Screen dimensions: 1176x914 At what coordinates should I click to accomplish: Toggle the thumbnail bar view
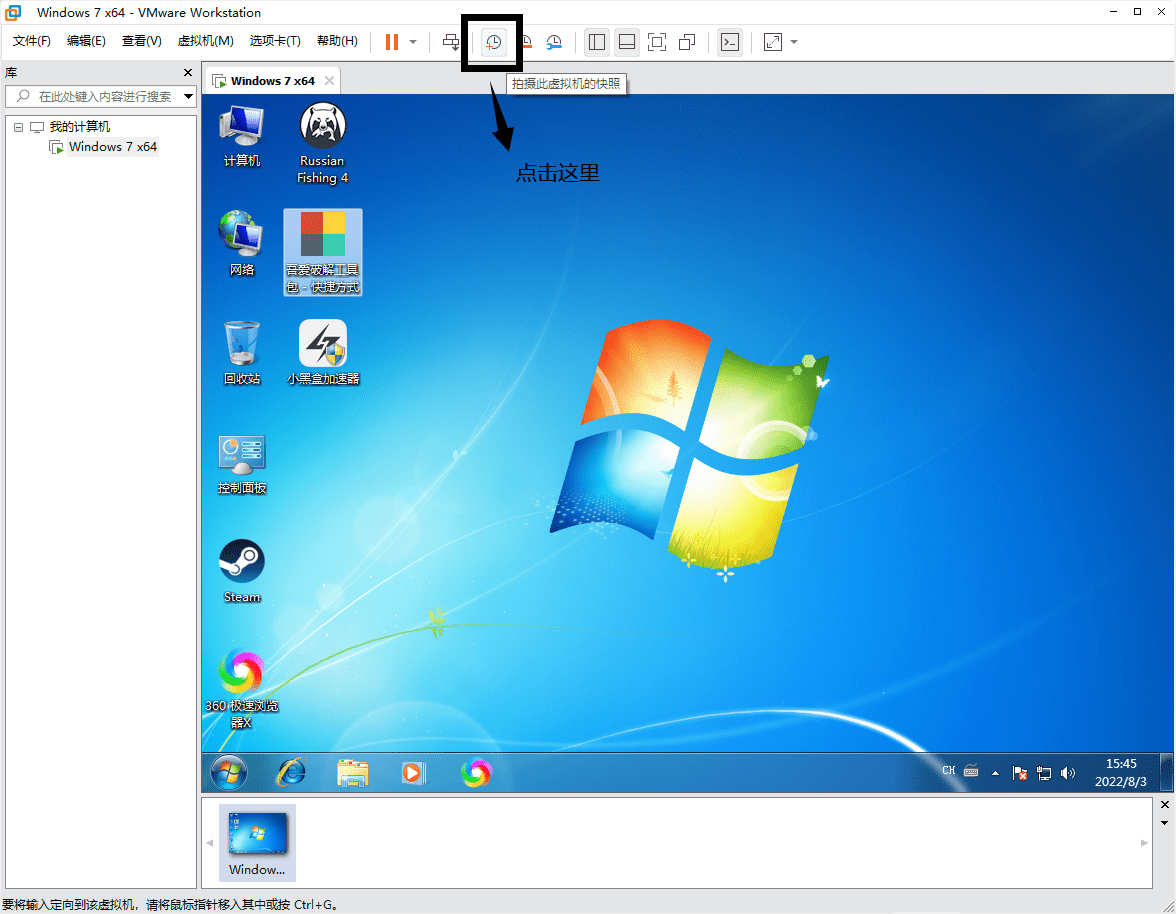(x=627, y=42)
